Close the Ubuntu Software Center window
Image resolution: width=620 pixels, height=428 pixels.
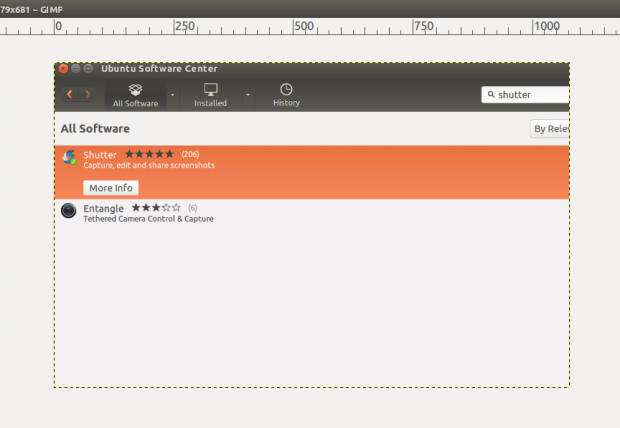pyautogui.click(x=63, y=68)
